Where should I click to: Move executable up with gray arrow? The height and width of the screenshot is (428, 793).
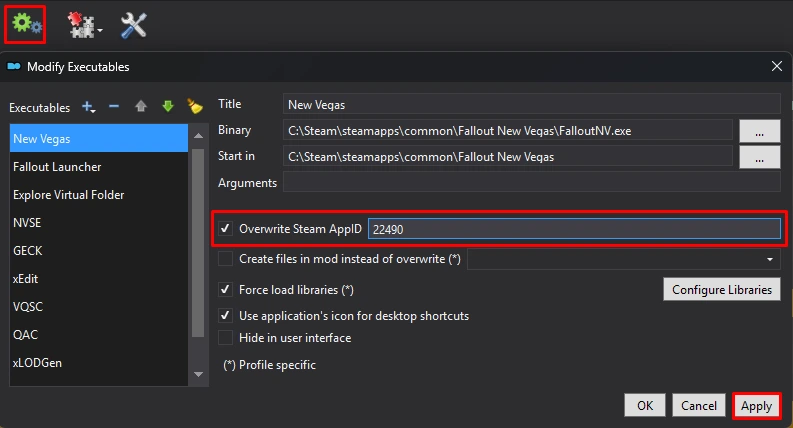pos(141,107)
